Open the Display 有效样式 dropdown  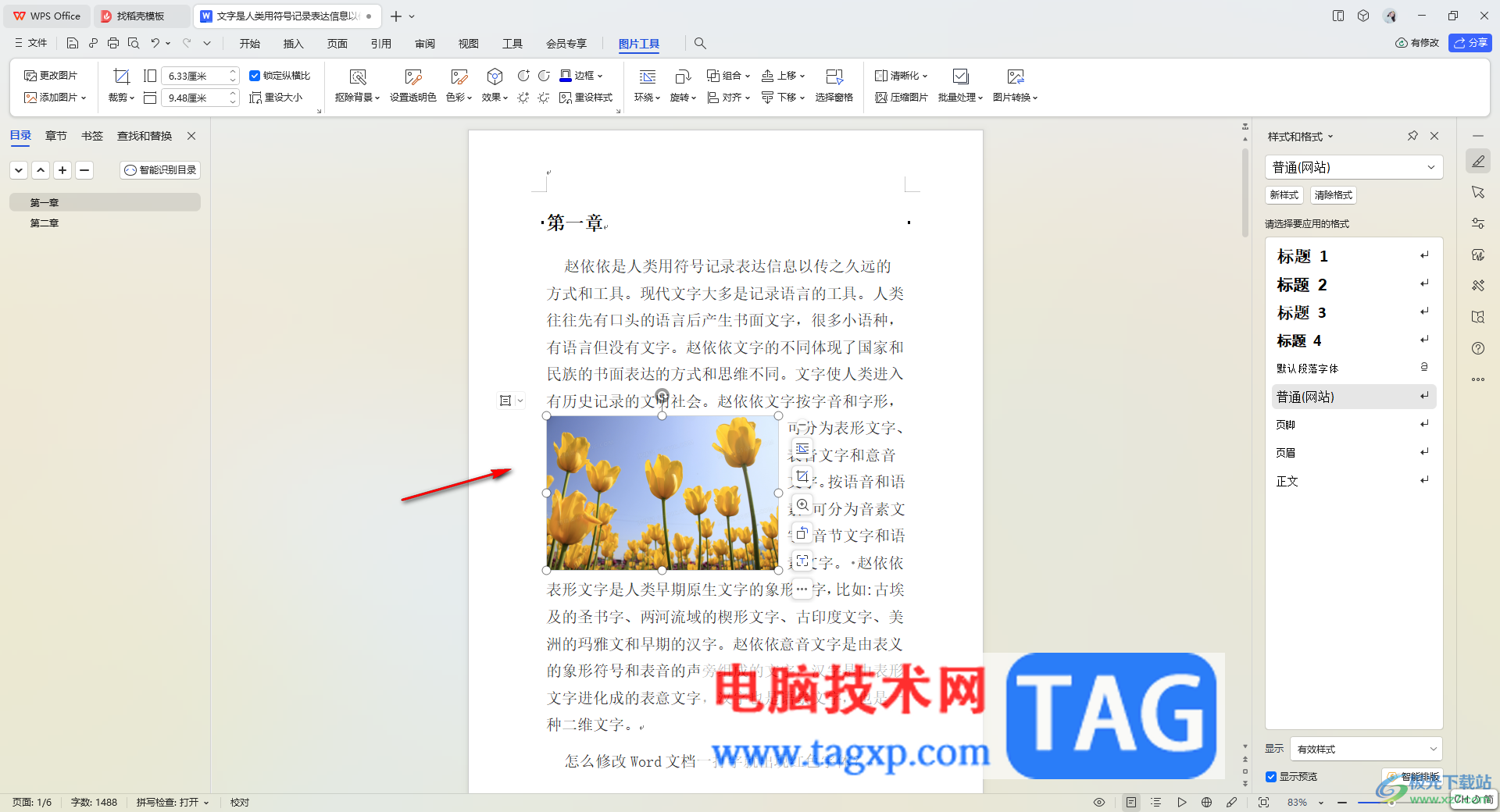click(x=1366, y=749)
